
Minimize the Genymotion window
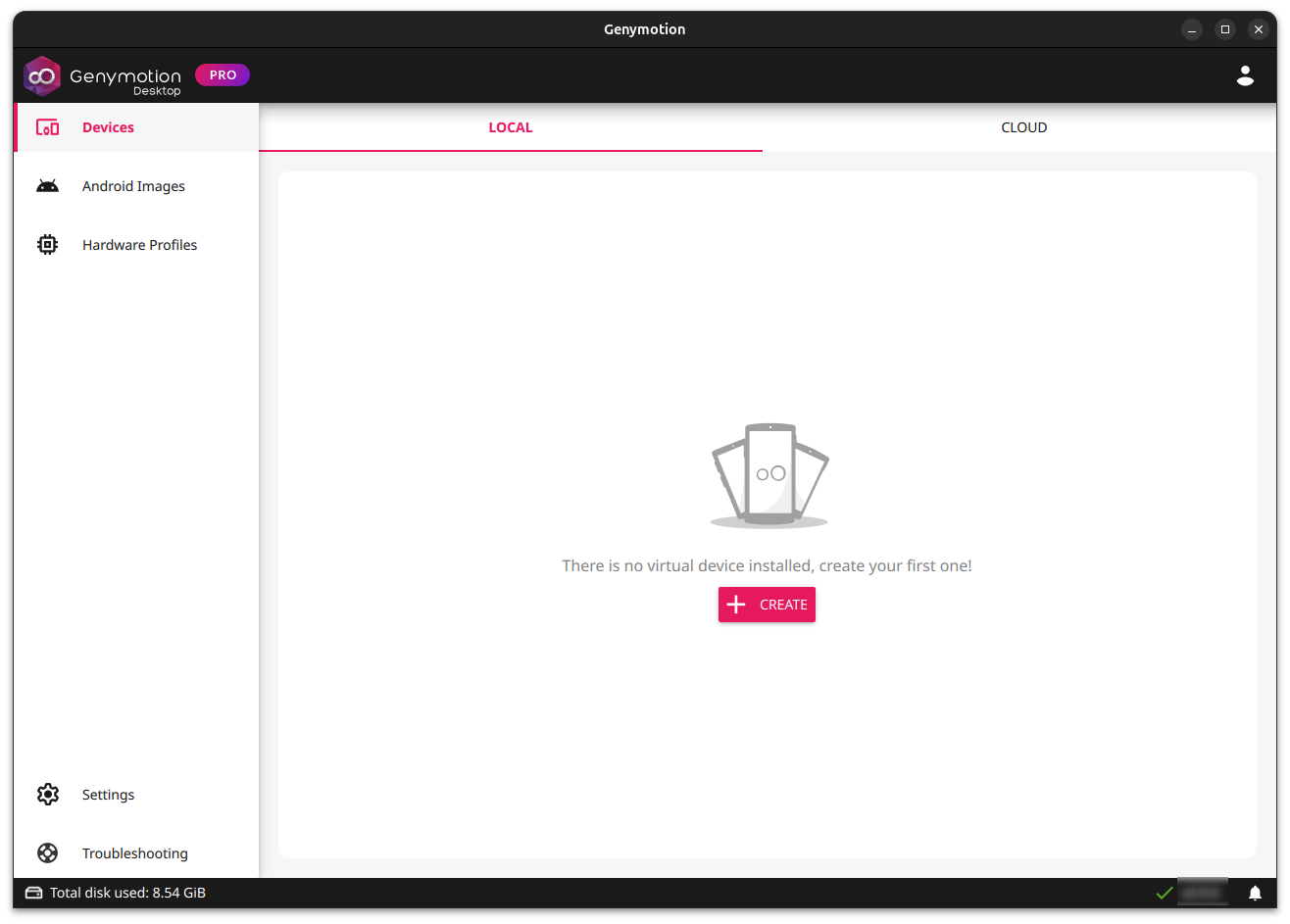pyautogui.click(x=1192, y=29)
